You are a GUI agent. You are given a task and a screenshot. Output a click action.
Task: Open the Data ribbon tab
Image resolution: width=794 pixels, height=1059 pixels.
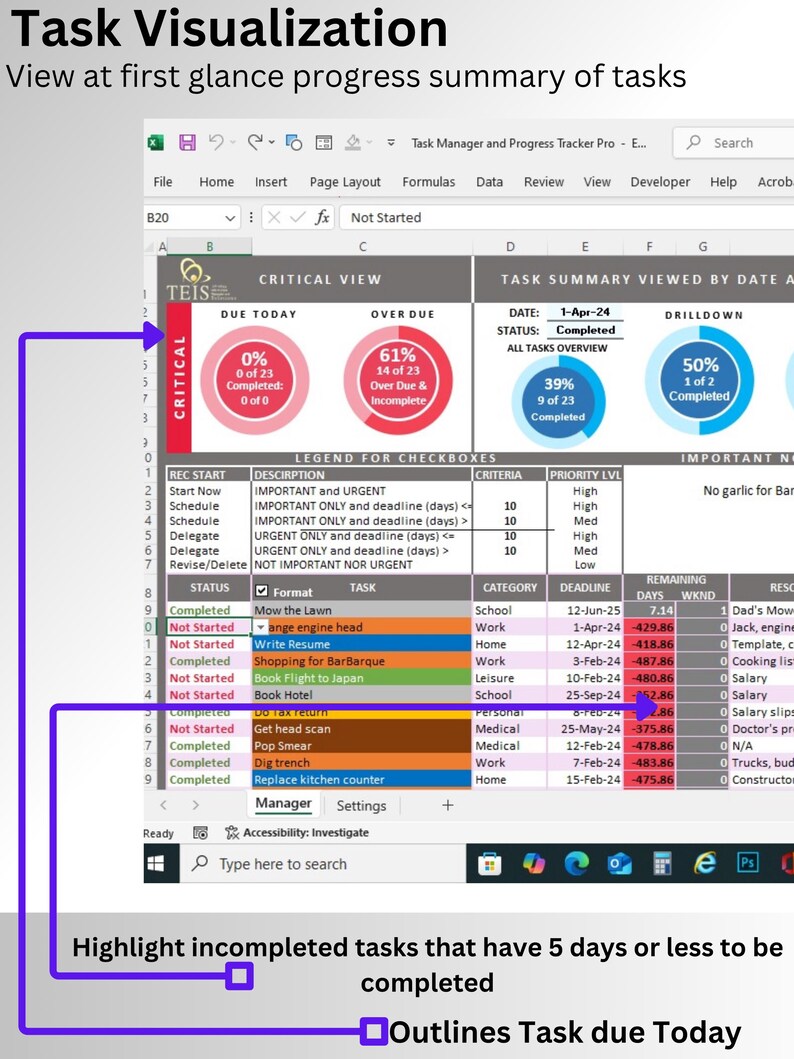pyautogui.click(x=489, y=182)
